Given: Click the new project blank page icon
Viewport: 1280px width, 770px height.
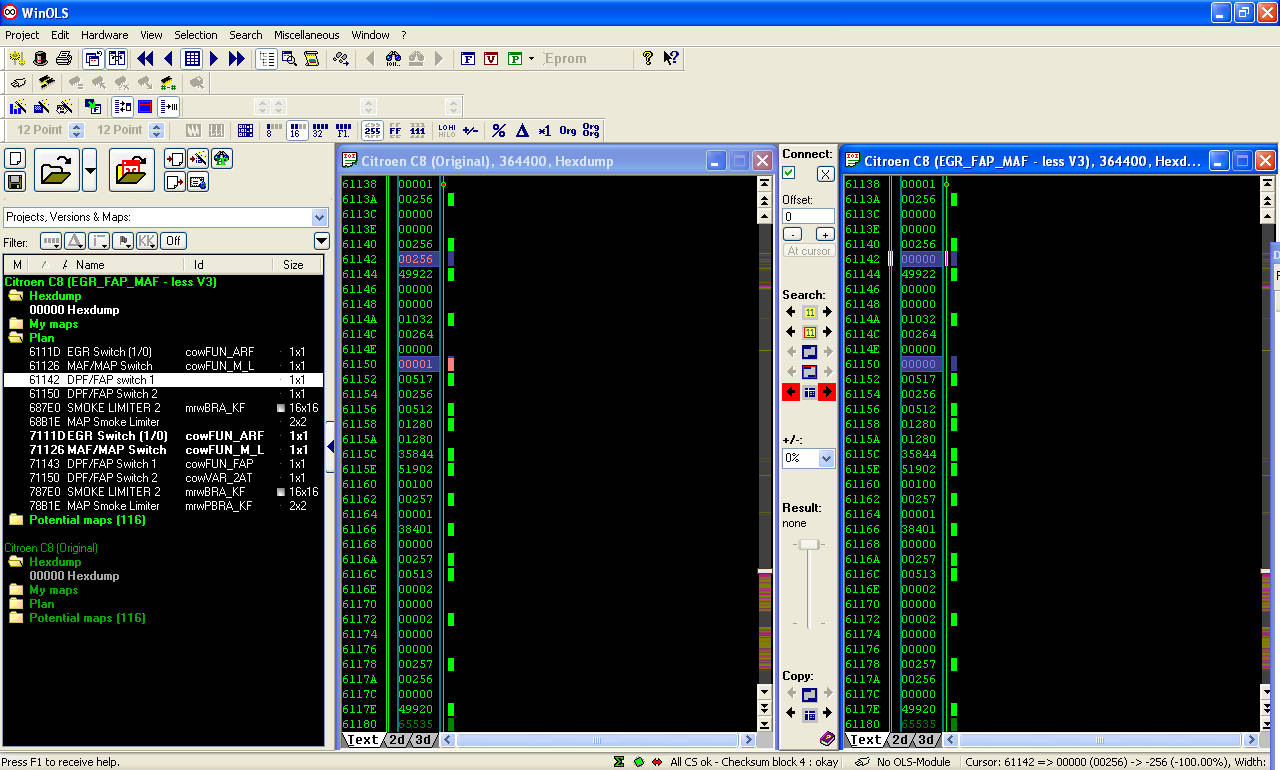Looking at the screenshot, I should [x=15, y=159].
